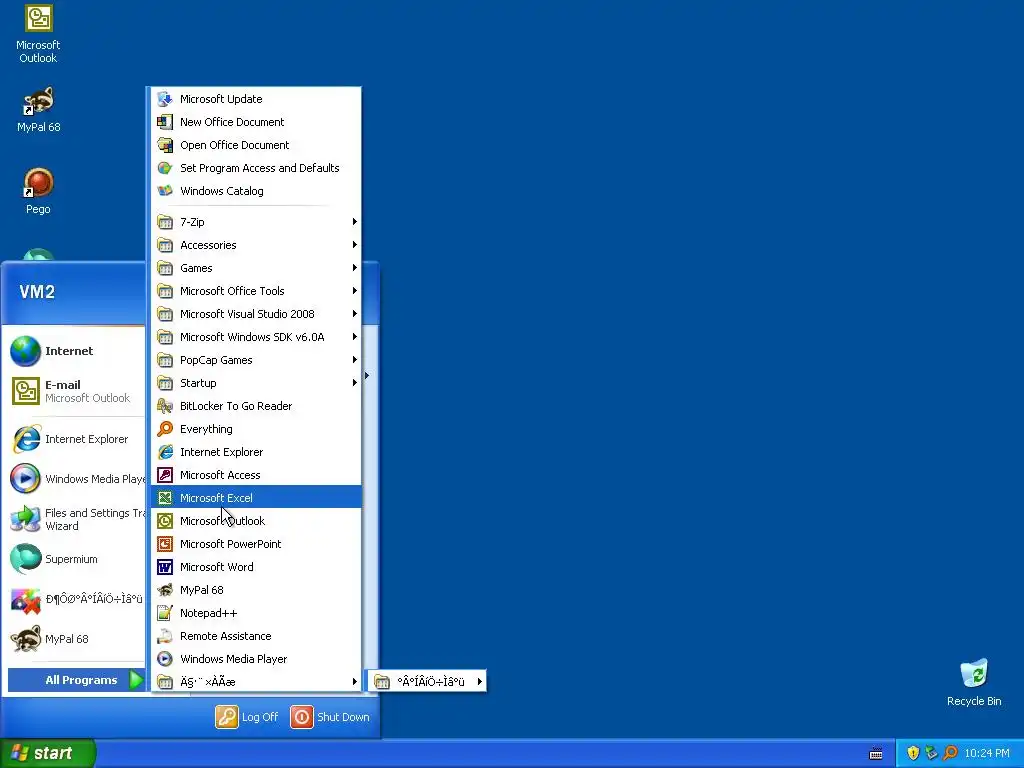Viewport: 1024px width, 768px height.
Task: Expand the Accessories folder
Action: tap(256, 245)
